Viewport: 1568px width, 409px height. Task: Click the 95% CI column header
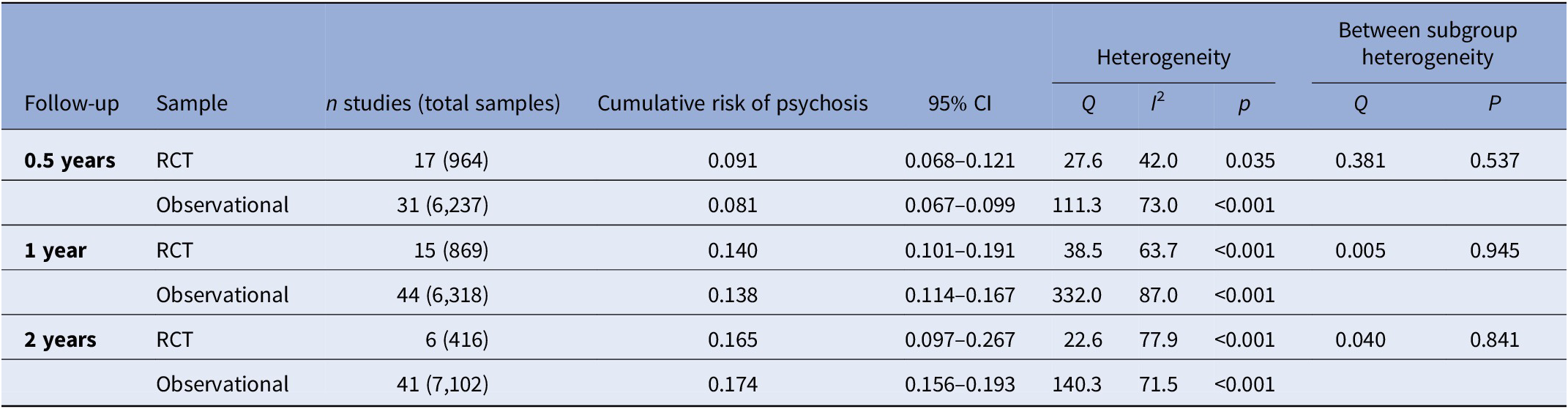[x=959, y=104]
